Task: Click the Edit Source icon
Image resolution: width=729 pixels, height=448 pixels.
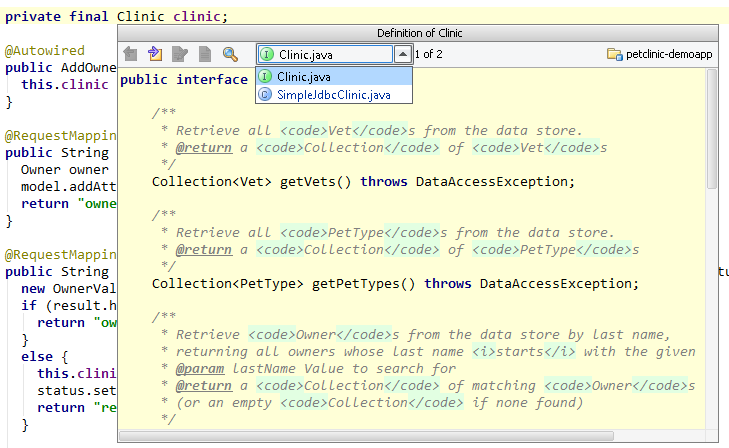Action: (180, 54)
